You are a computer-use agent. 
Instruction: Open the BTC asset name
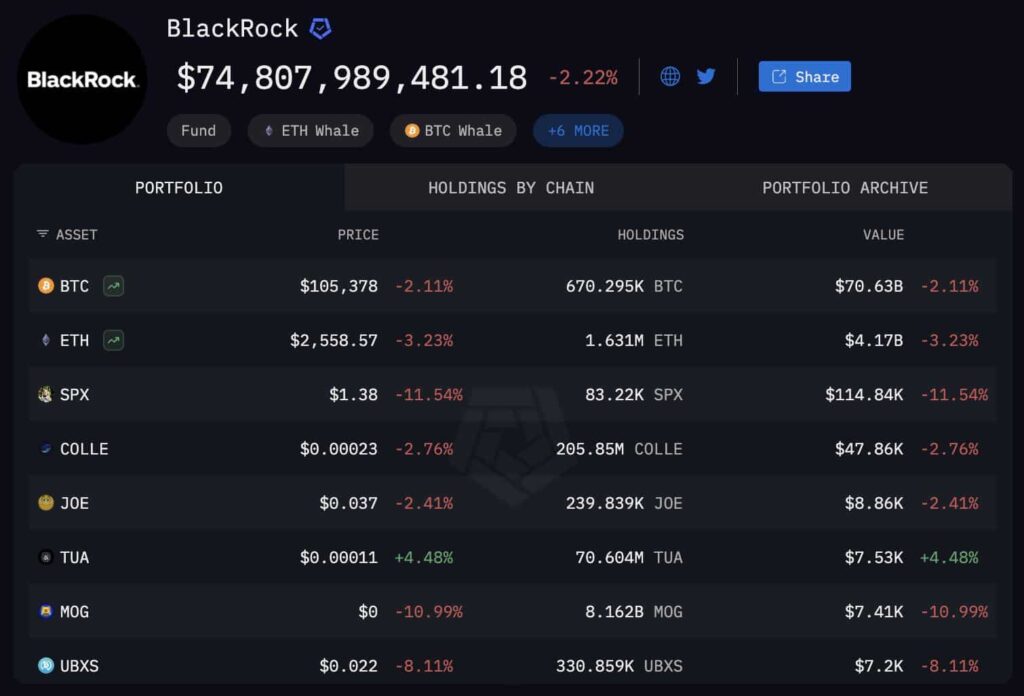[74, 286]
